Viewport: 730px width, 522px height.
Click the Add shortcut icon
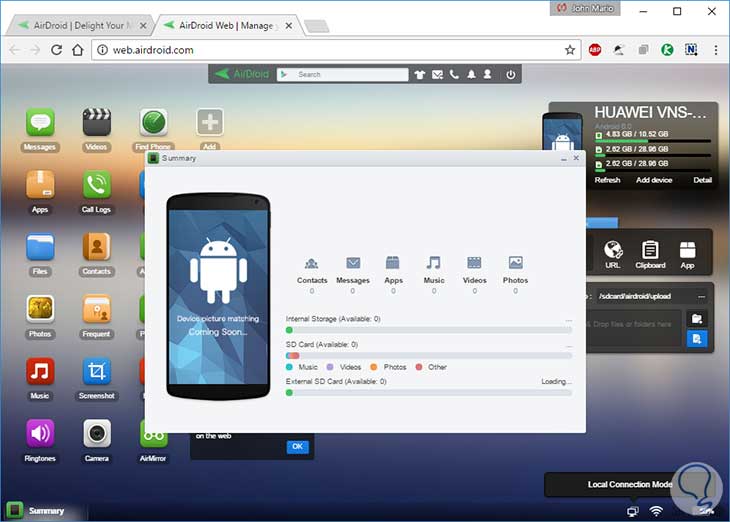210,123
